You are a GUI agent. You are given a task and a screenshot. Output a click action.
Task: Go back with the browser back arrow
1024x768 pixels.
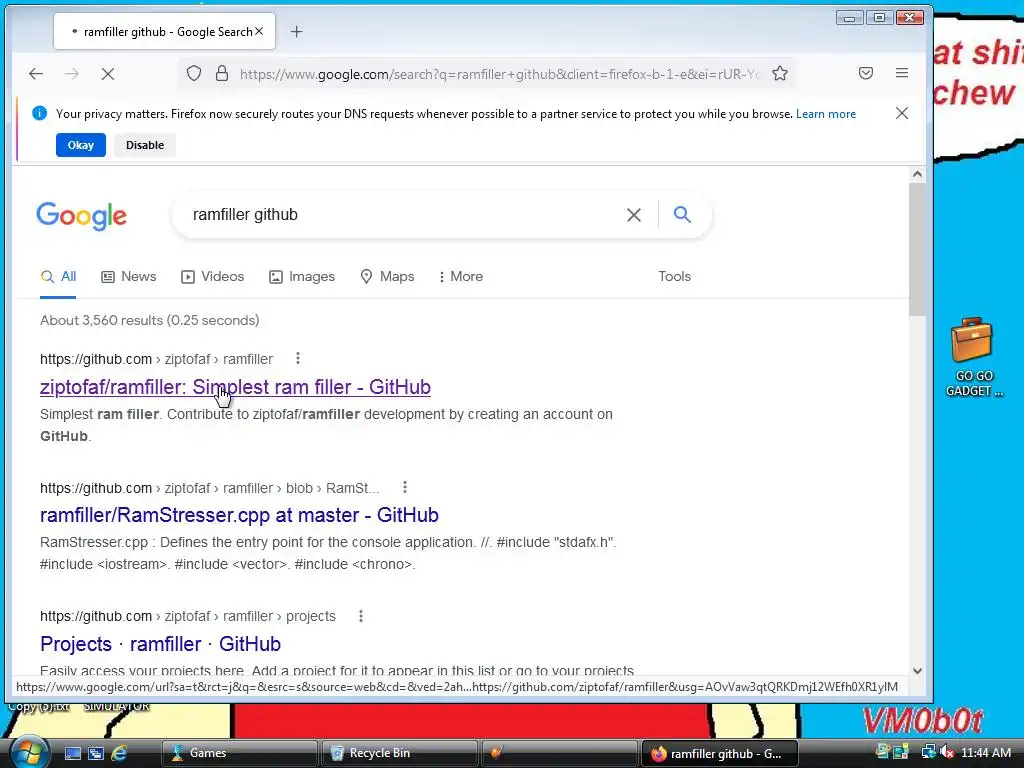(36, 74)
